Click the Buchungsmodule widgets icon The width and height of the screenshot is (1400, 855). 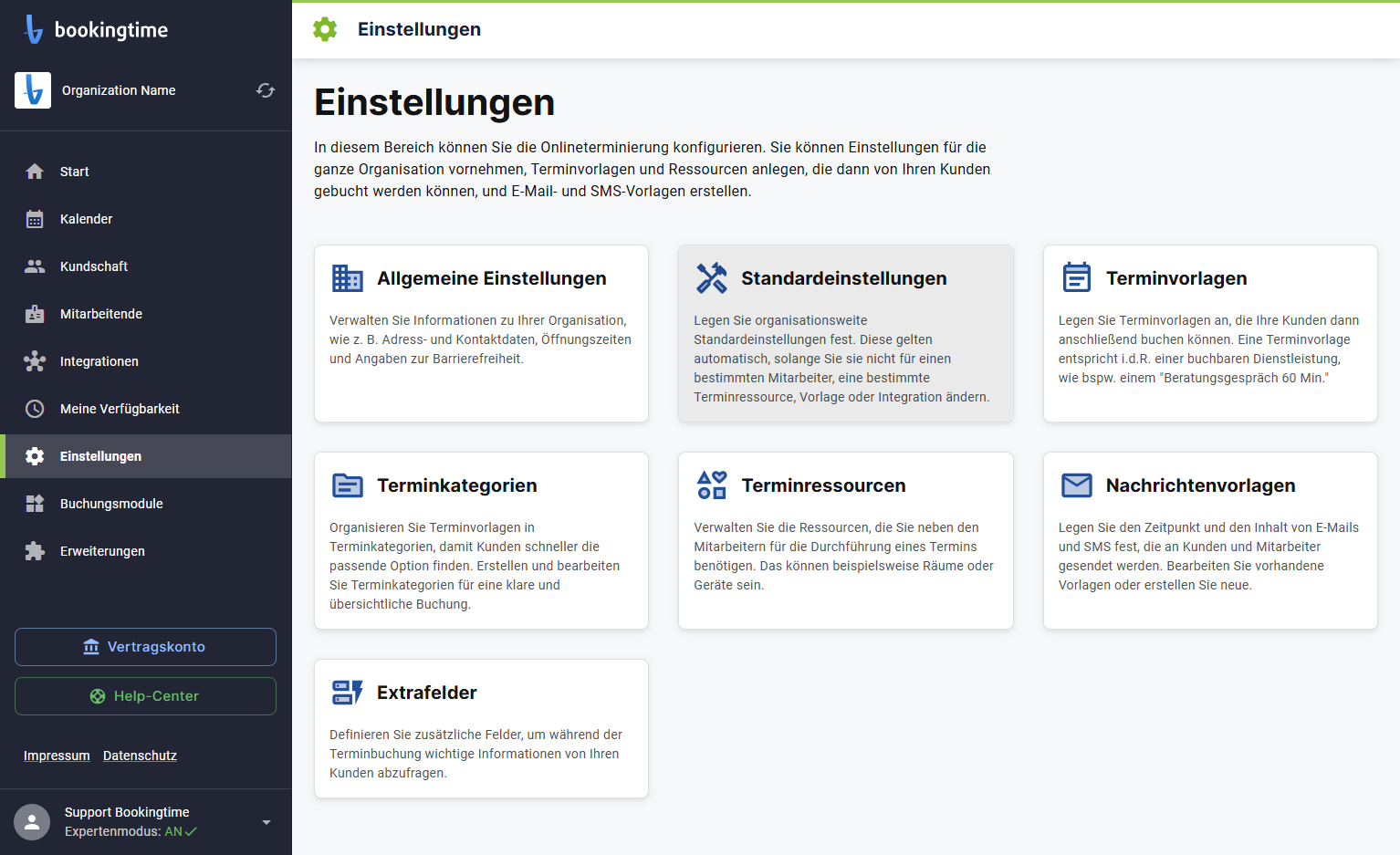point(35,504)
